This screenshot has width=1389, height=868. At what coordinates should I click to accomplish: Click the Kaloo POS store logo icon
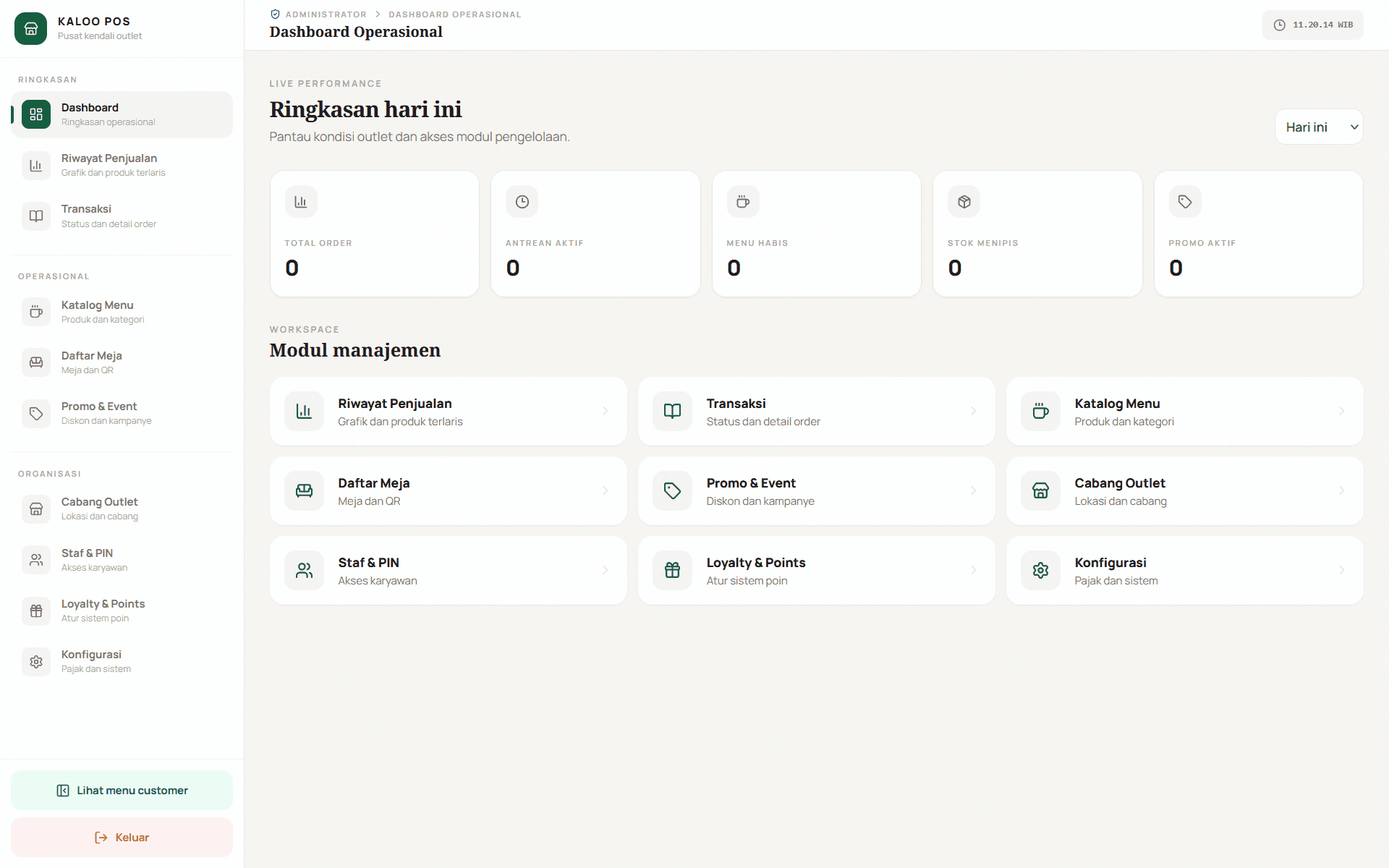(x=30, y=29)
